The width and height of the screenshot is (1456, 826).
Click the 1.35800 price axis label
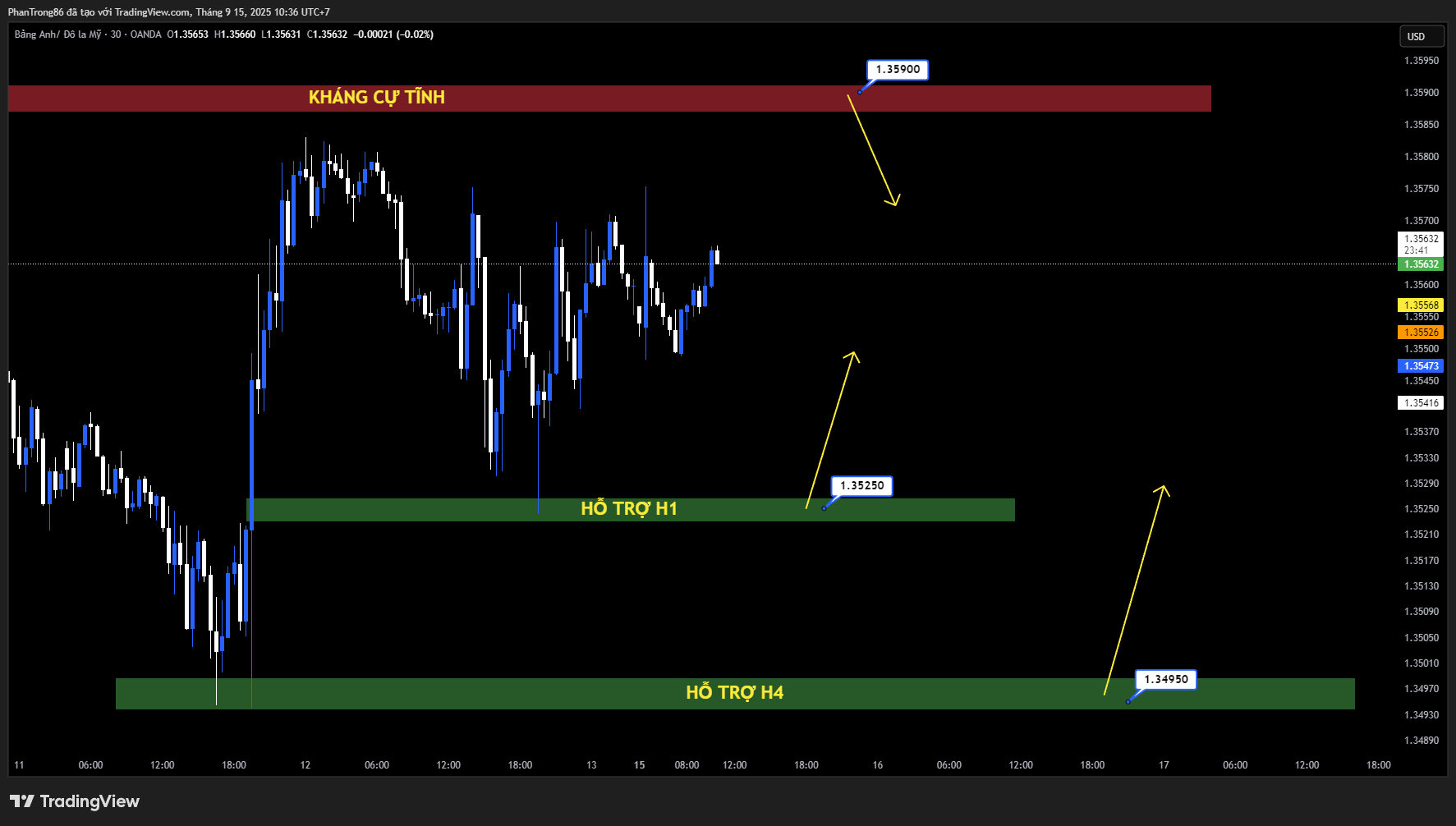click(1422, 157)
